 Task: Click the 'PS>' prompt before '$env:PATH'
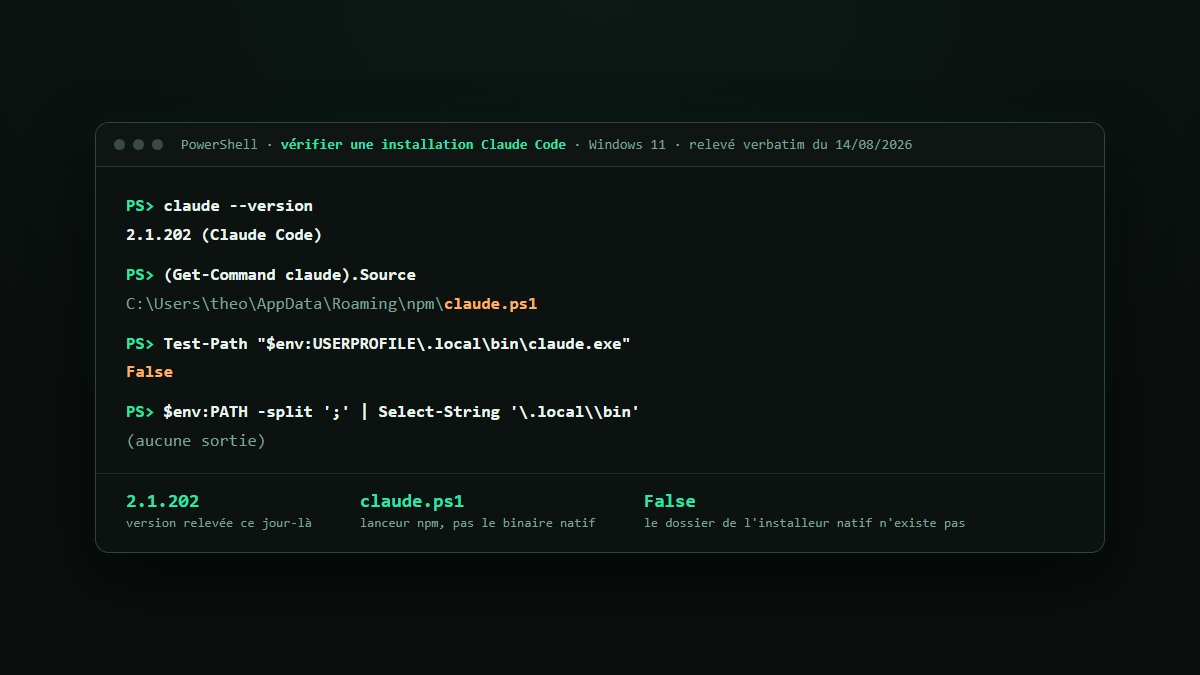pyautogui.click(x=140, y=412)
